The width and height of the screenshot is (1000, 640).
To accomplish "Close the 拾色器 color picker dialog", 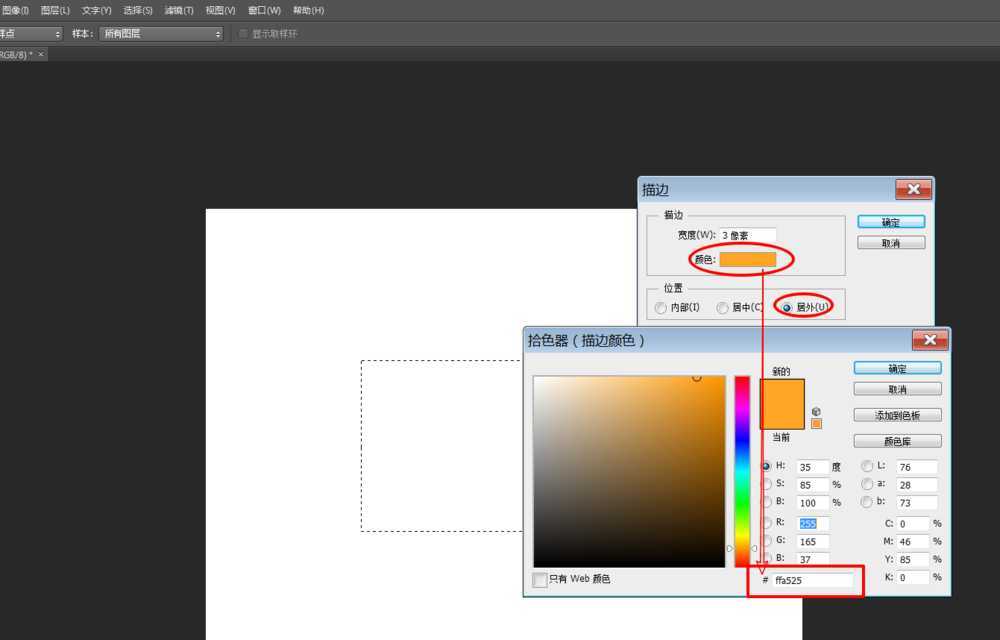I will [x=929, y=340].
